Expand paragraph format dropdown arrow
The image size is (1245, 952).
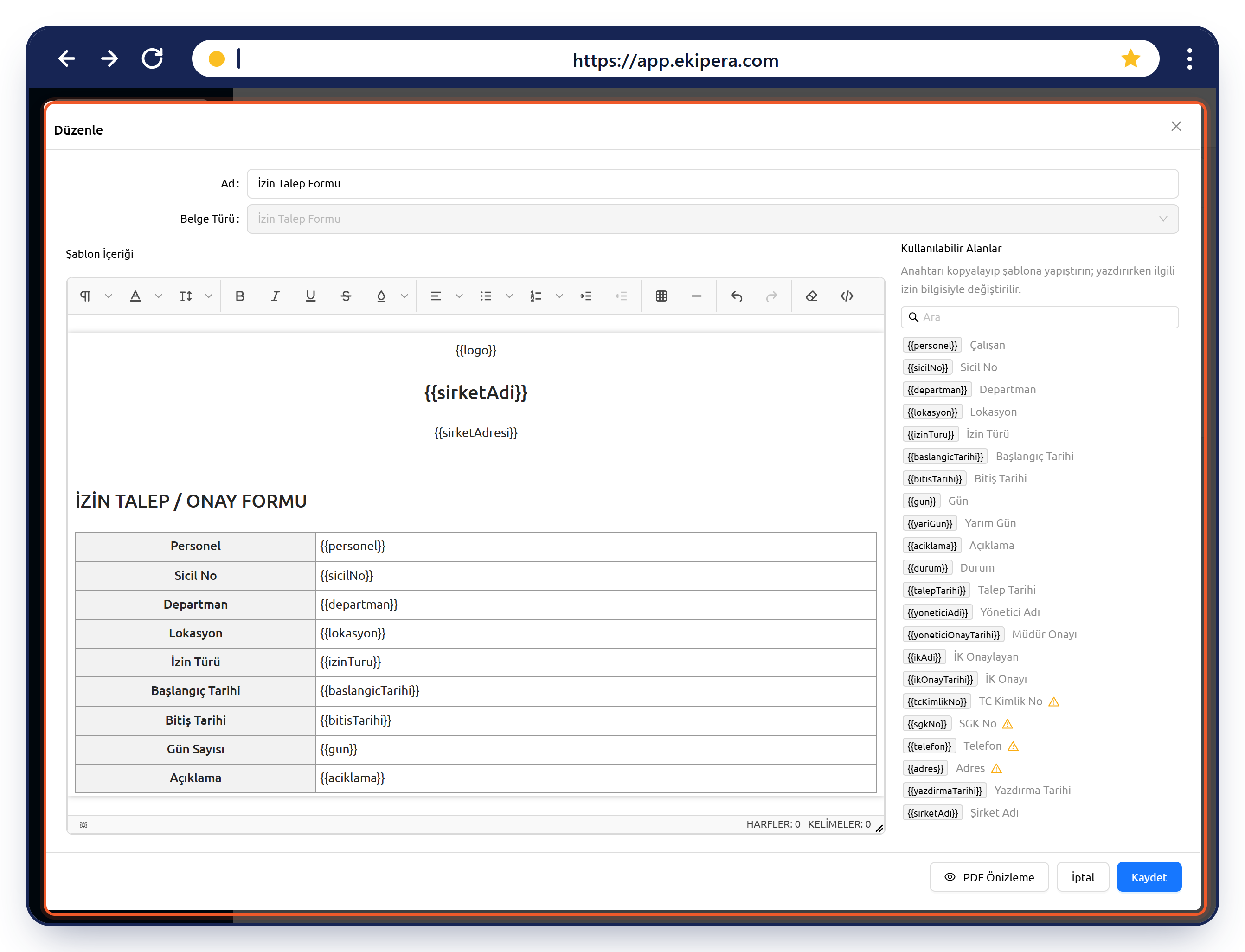click(x=108, y=296)
